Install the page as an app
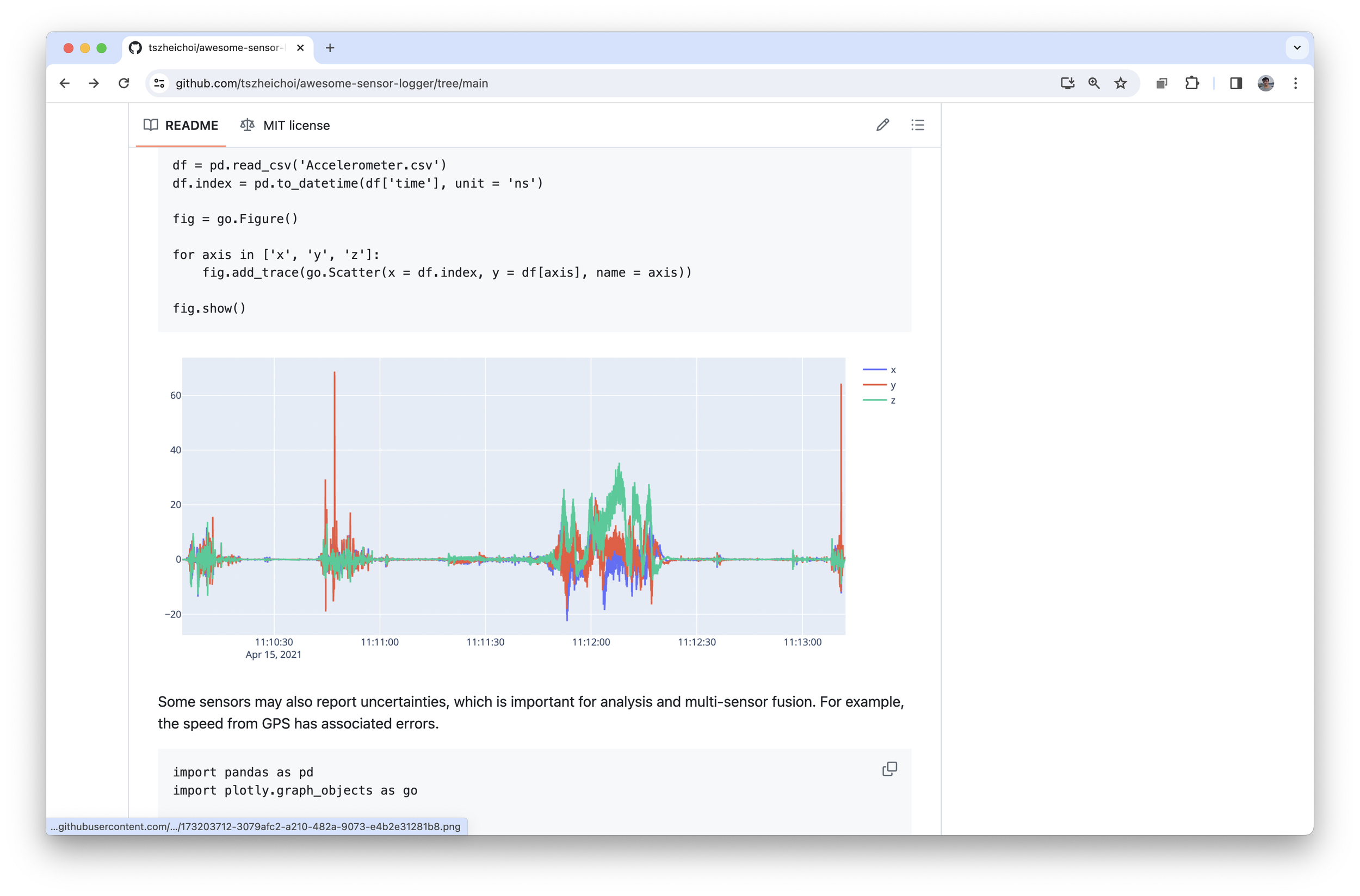Image resolution: width=1360 pixels, height=896 pixels. pyautogui.click(x=1067, y=83)
